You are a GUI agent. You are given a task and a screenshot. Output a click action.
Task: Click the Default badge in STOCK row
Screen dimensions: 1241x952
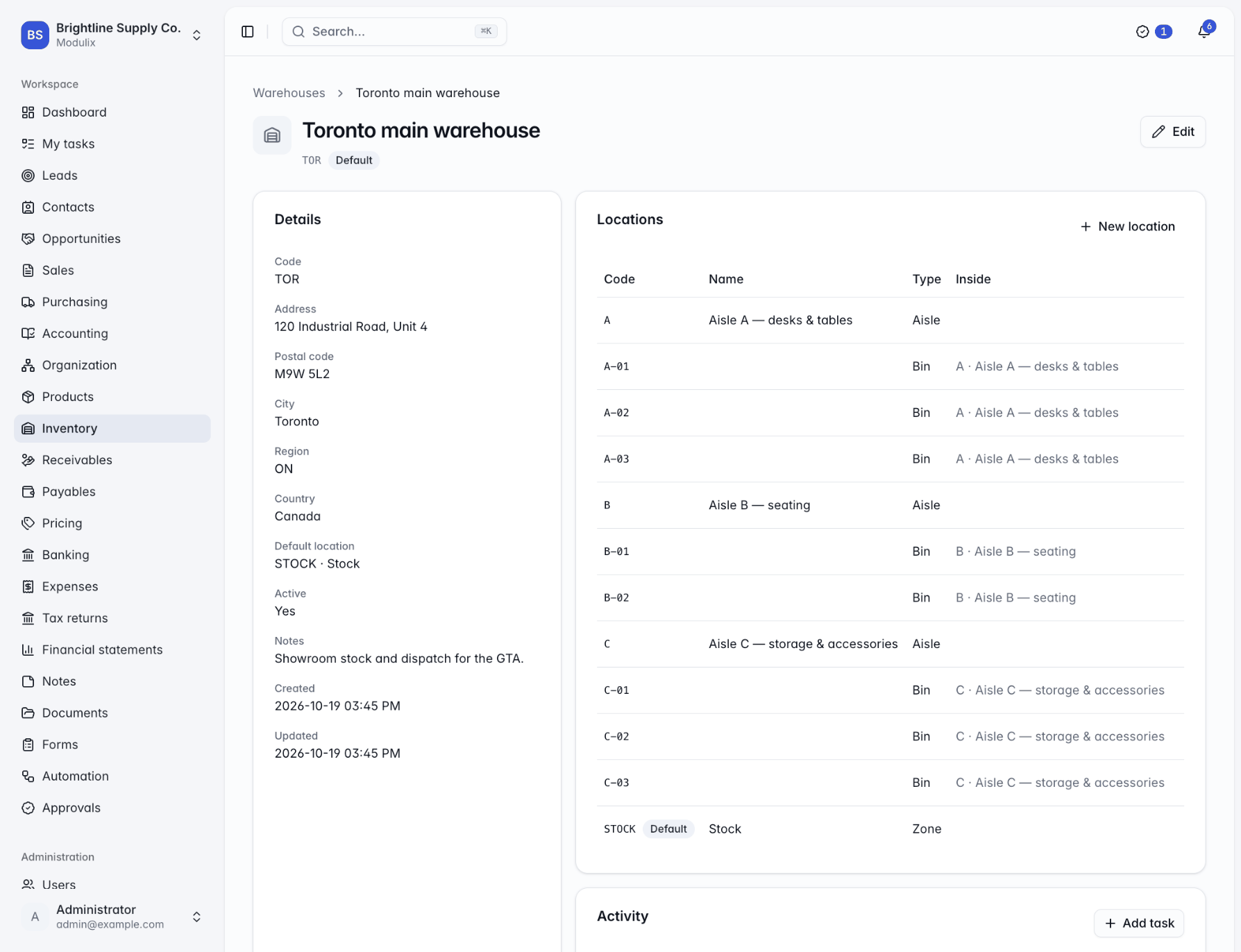(x=668, y=829)
